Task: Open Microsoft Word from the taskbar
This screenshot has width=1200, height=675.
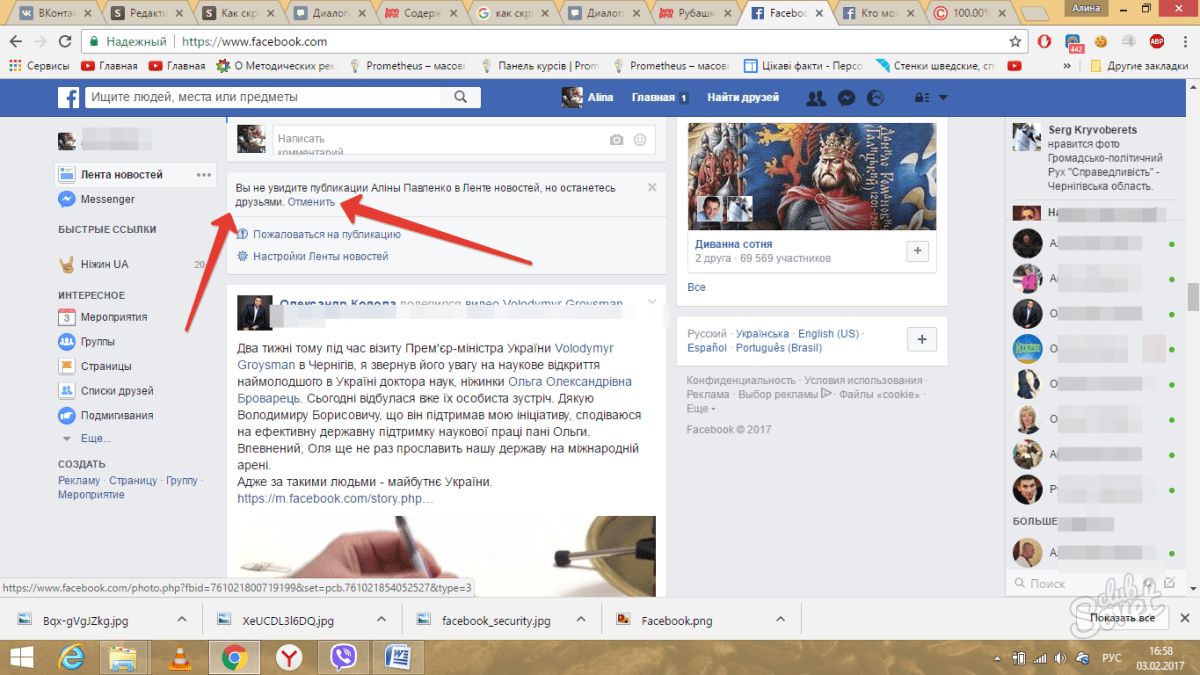Action: click(x=399, y=657)
